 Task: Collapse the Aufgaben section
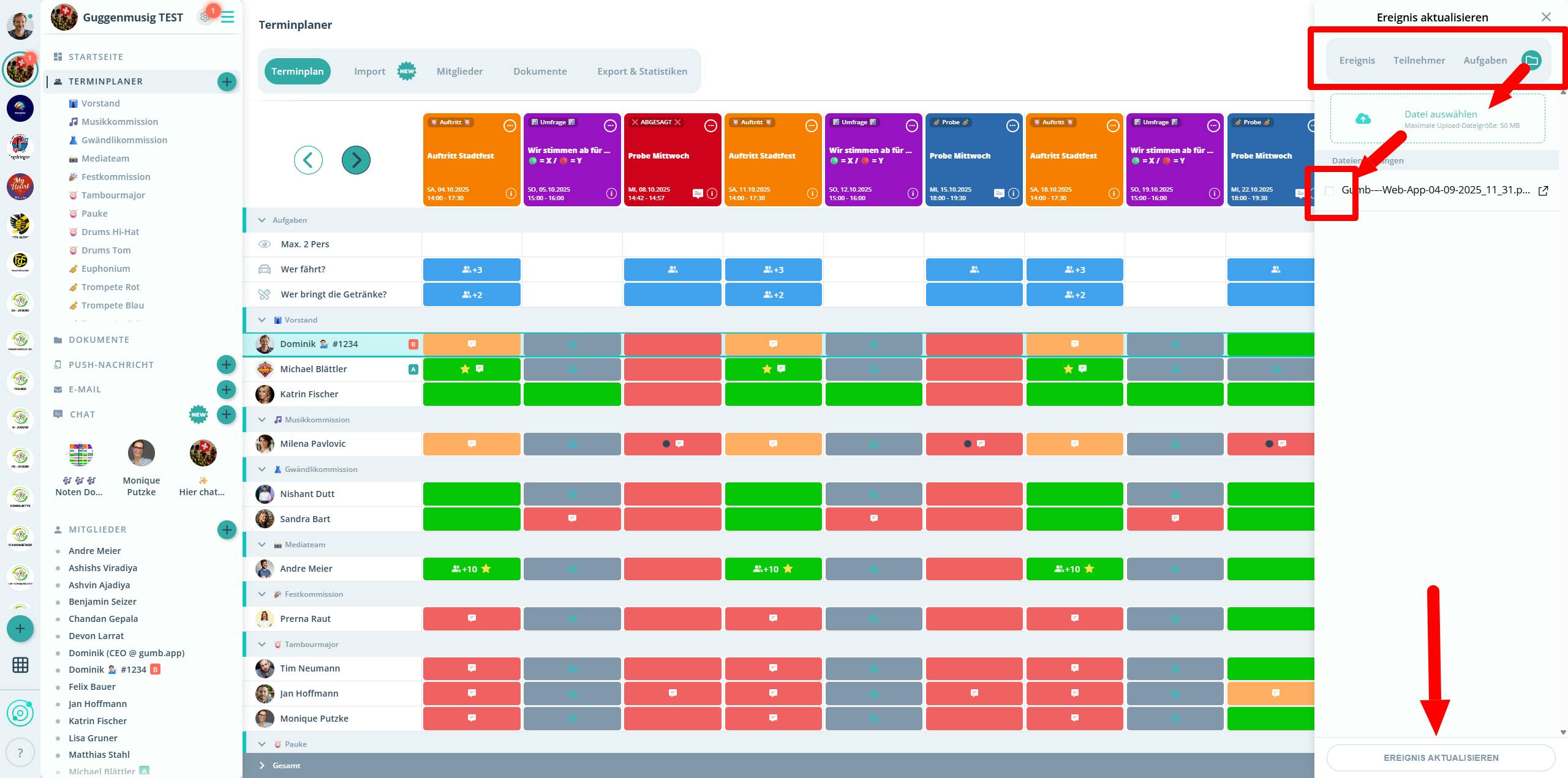[262, 220]
